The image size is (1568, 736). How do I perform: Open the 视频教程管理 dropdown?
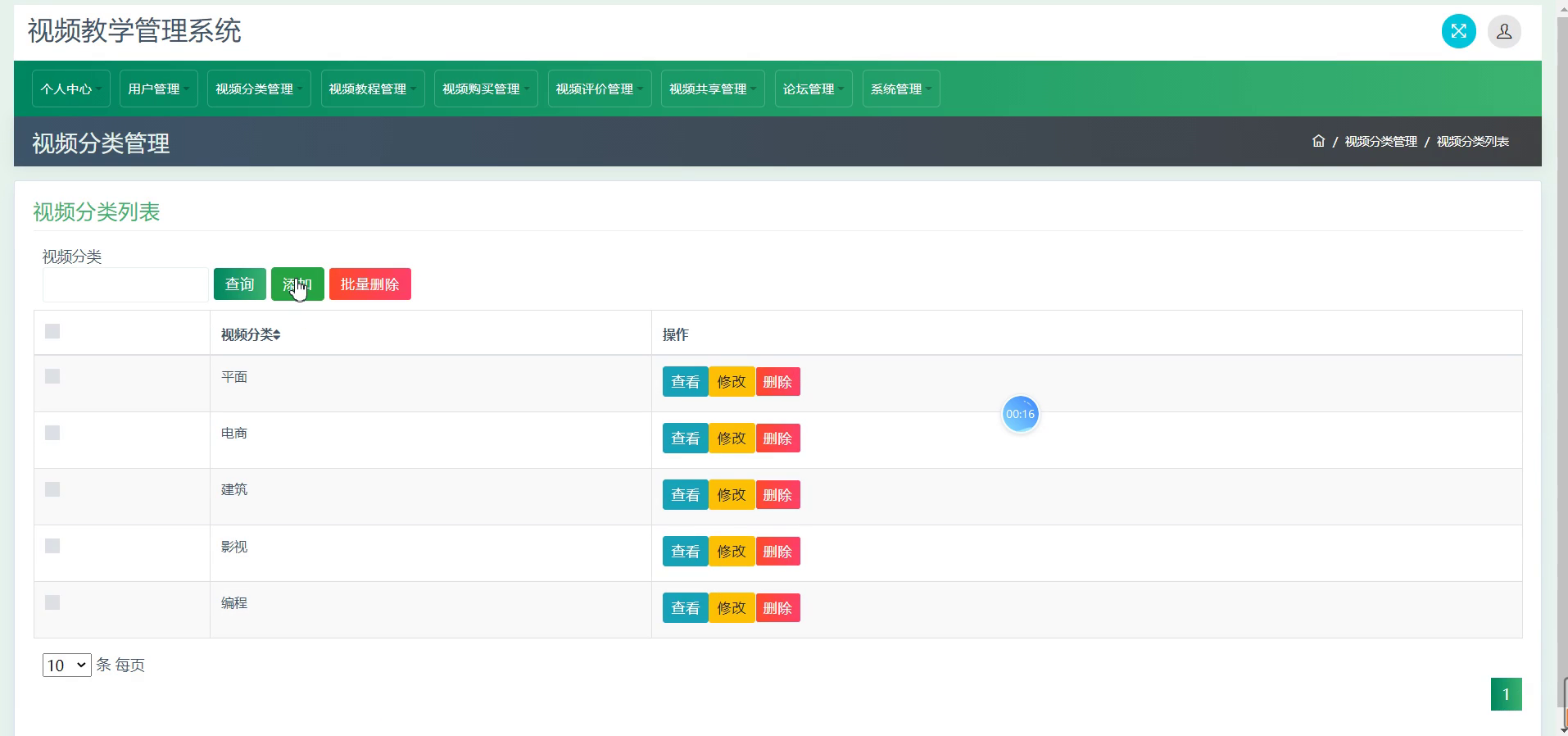coord(372,89)
